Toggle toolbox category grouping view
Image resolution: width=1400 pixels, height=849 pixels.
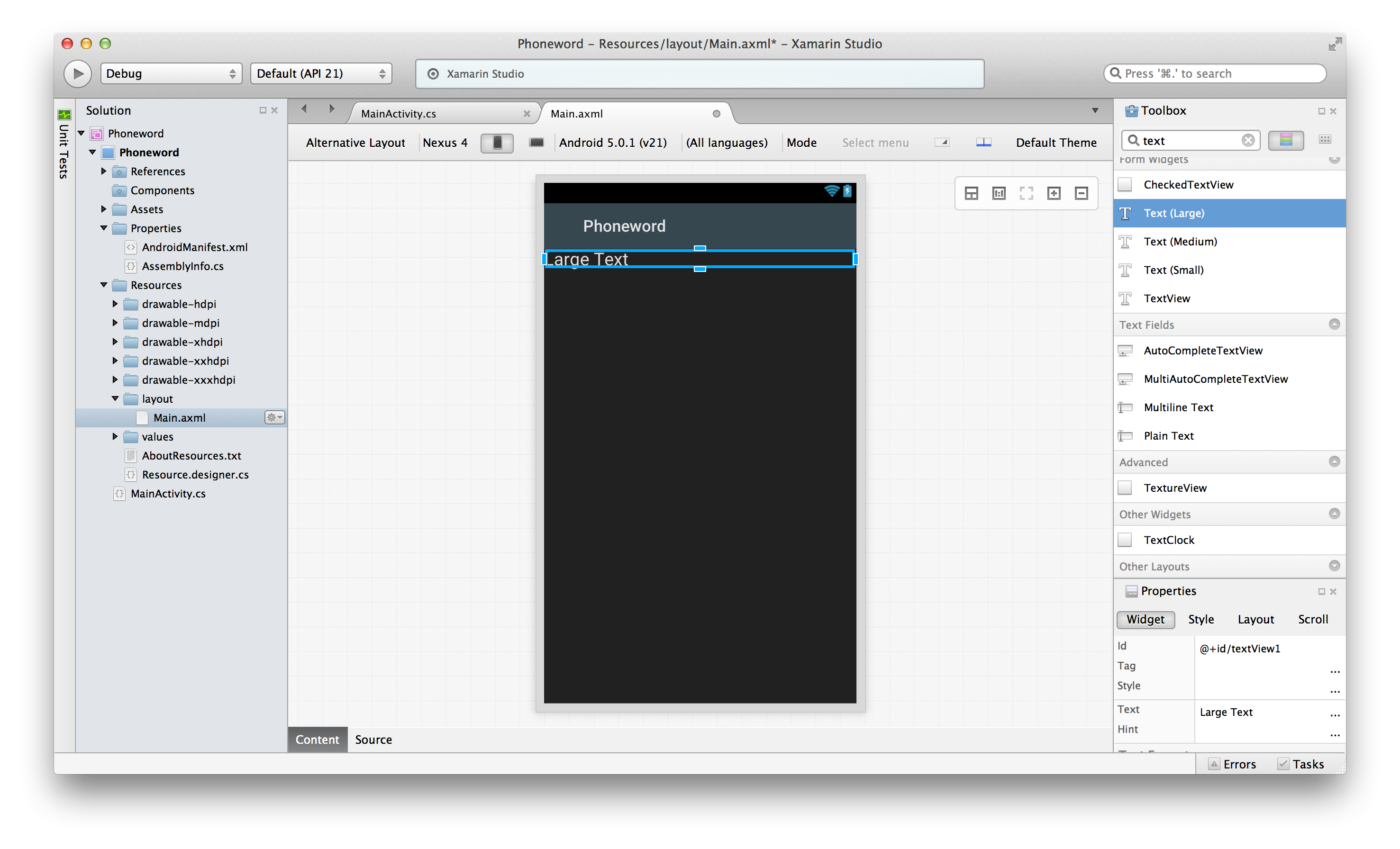pos(1286,140)
